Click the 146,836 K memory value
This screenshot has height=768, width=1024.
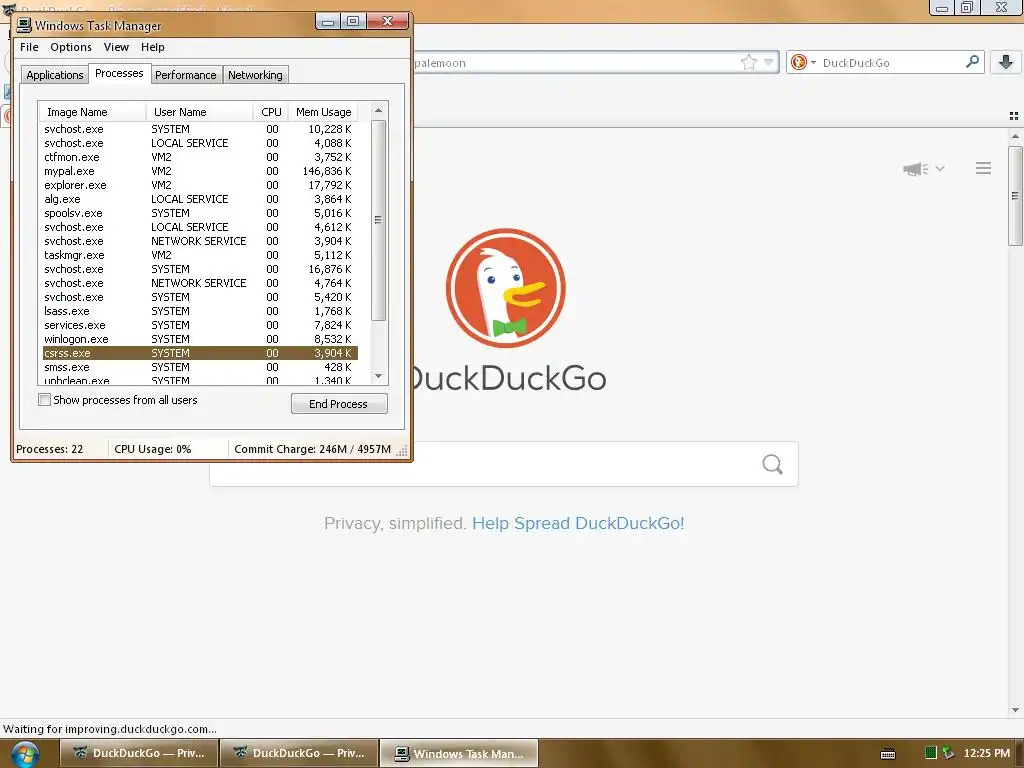(x=327, y=171)
